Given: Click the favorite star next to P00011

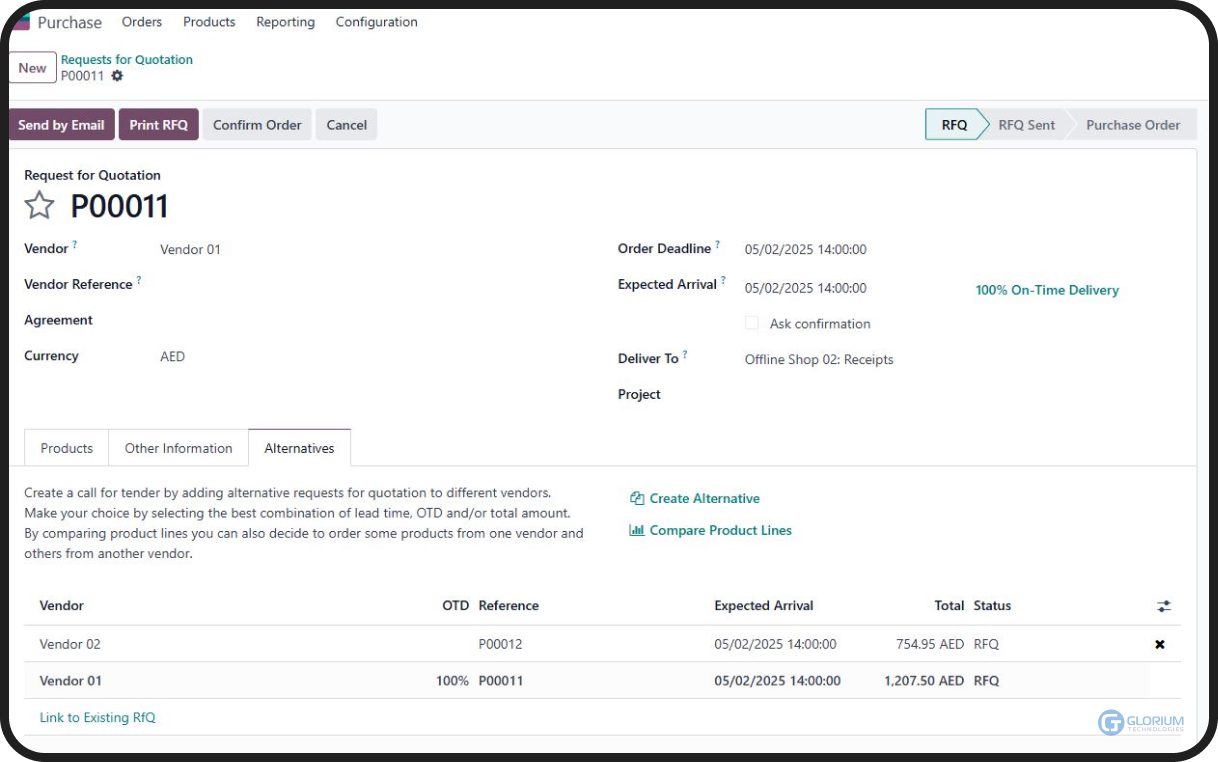Looking at the screenshot, I should (x=39, y=206).
